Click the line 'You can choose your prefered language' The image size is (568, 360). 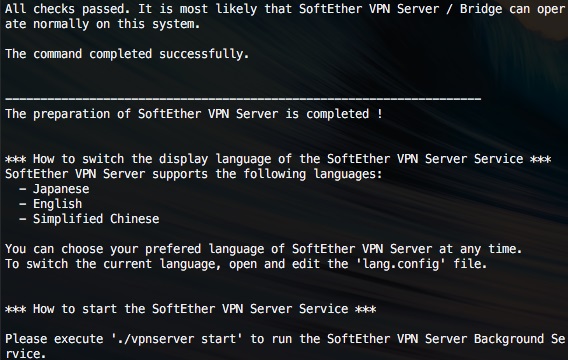[x=264, y=249]
